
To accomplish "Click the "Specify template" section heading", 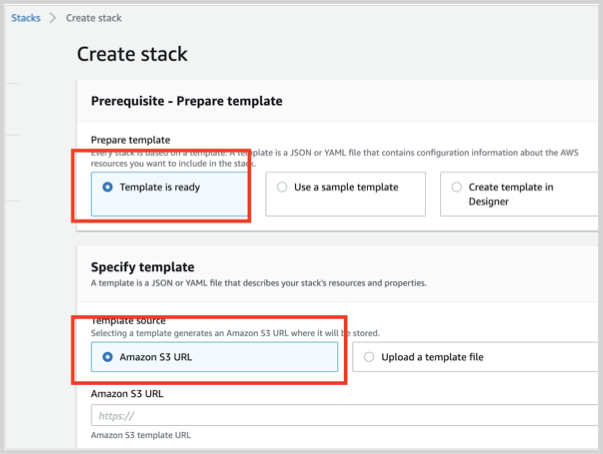I will point(142,267).
